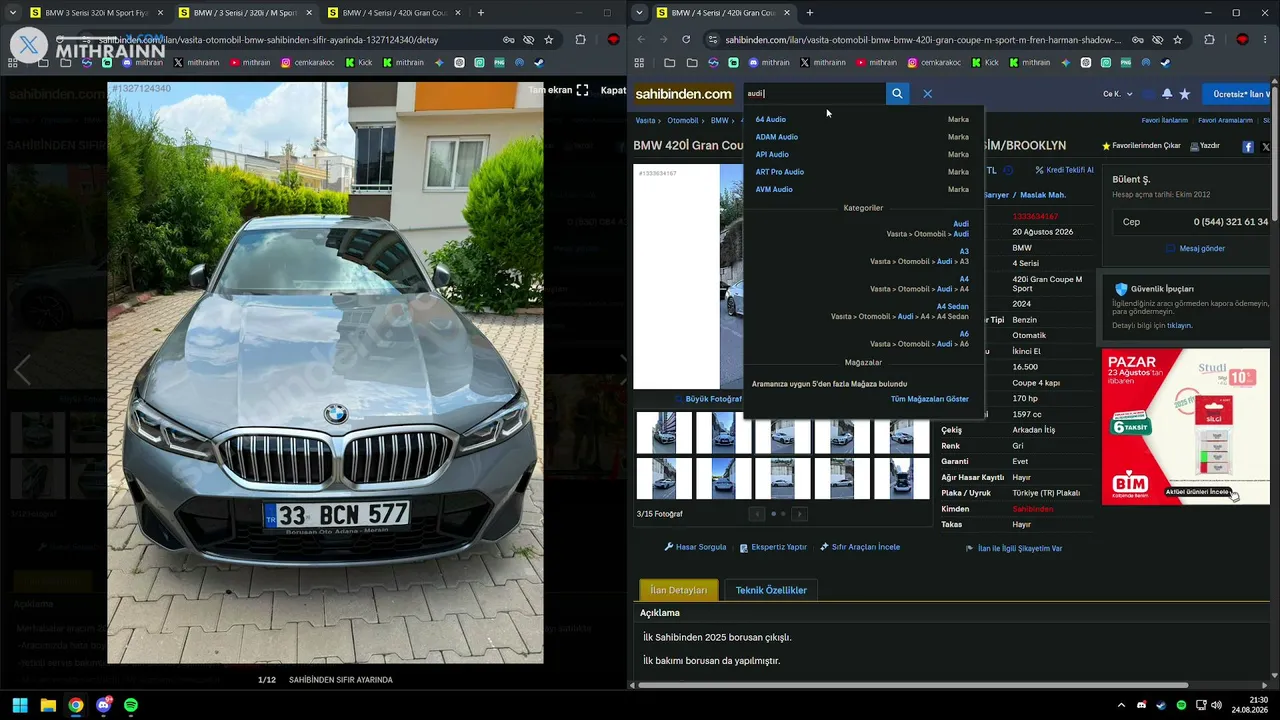Image resolution: width=1280 pixels, height=720 pixels.
Task: Open Spotify from the taskbar
Action: click(x=131, y=705)
